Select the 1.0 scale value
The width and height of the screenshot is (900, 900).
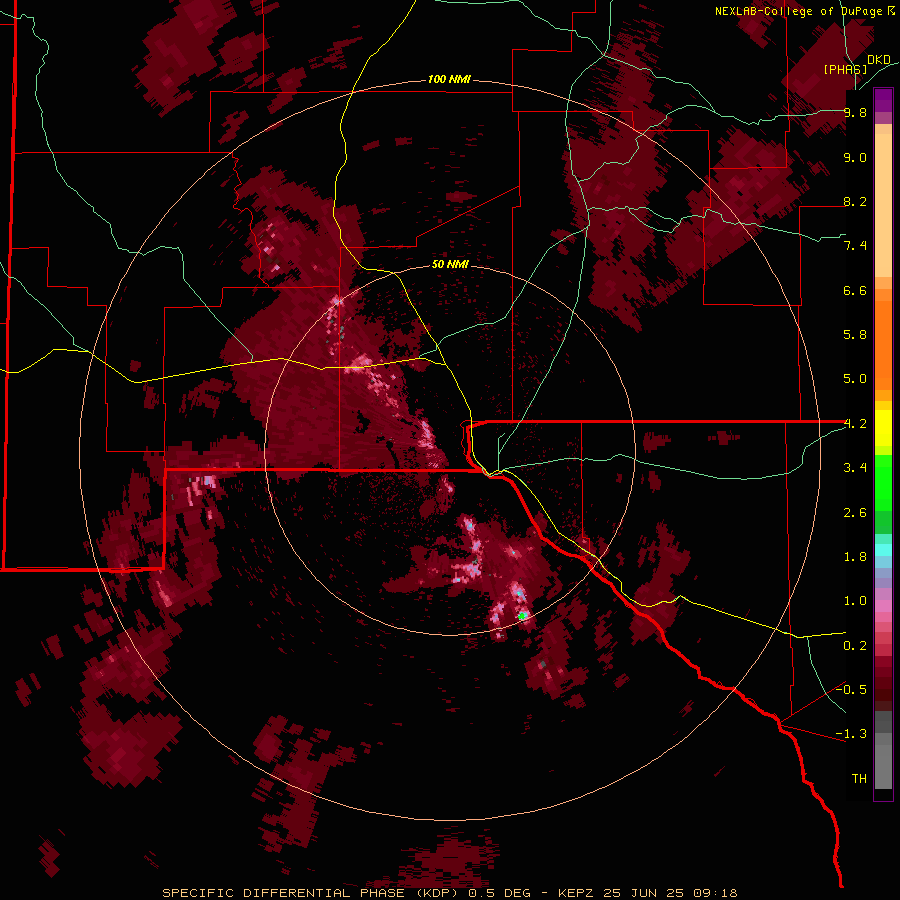point(855,601)
